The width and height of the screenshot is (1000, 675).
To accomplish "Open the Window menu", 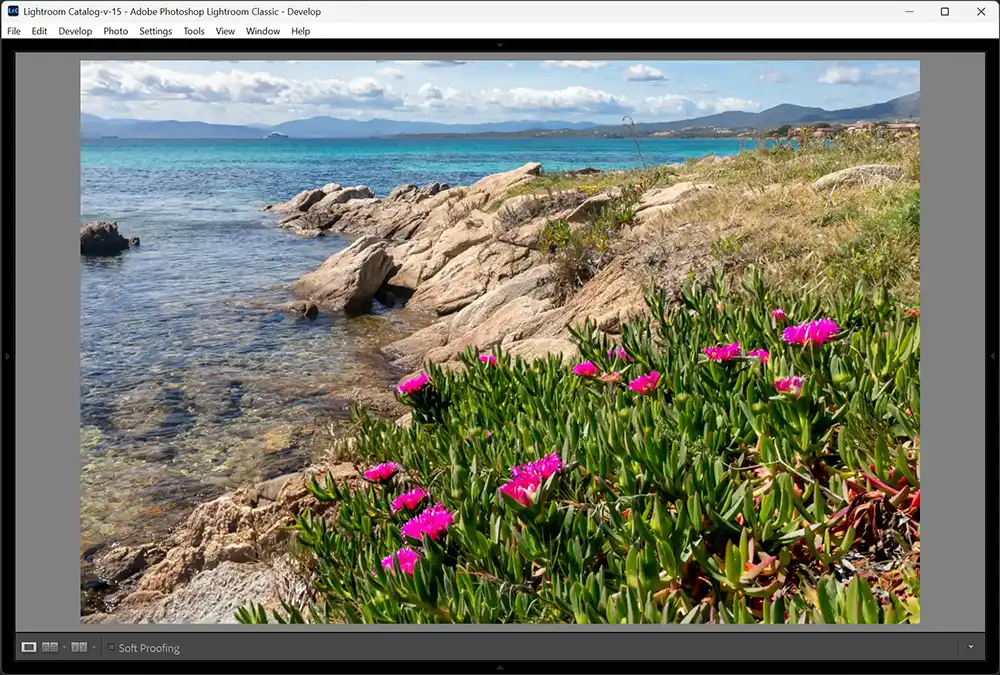I will click(x=263, y=31).
